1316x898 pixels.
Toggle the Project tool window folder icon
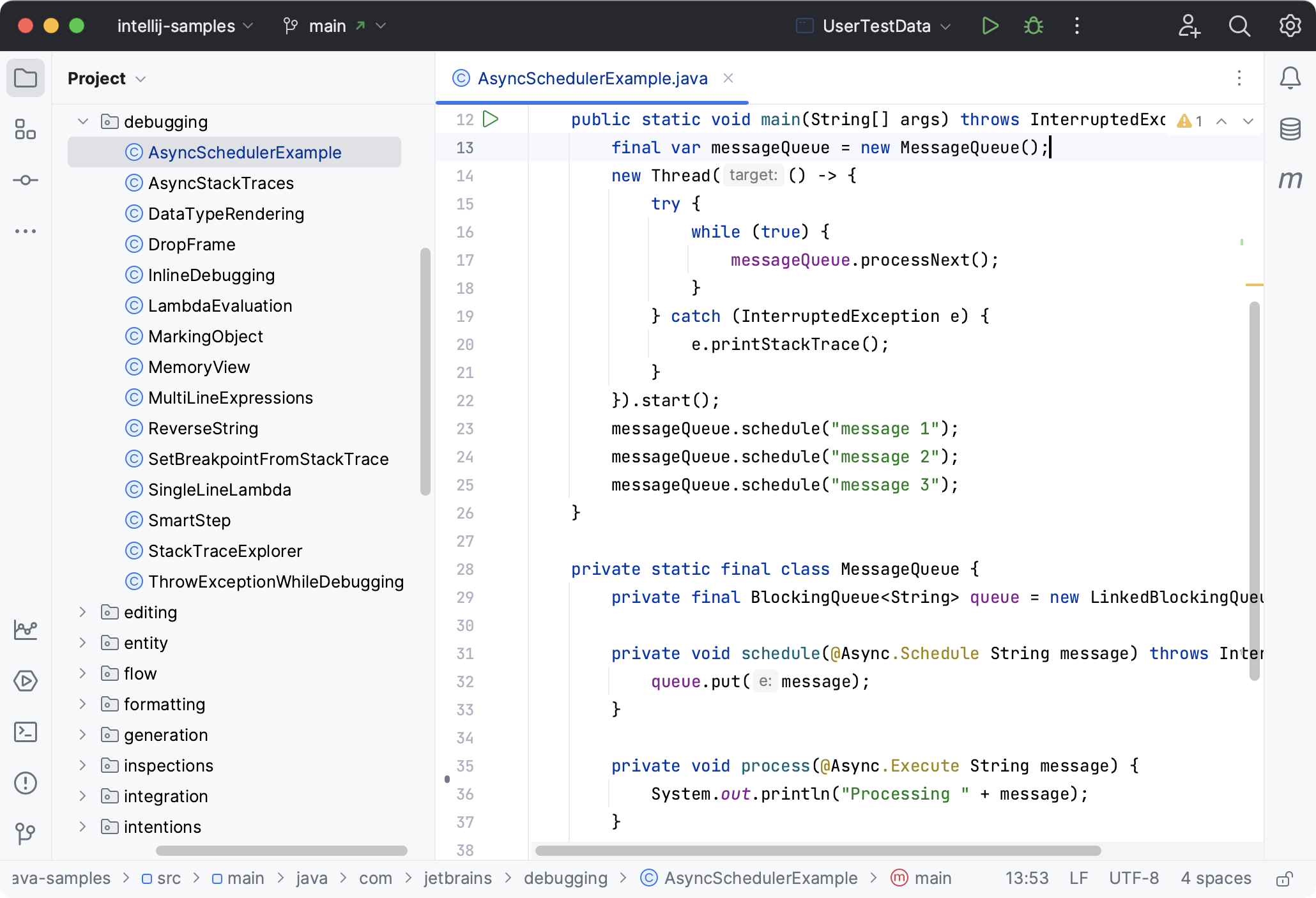coord(26,78)
